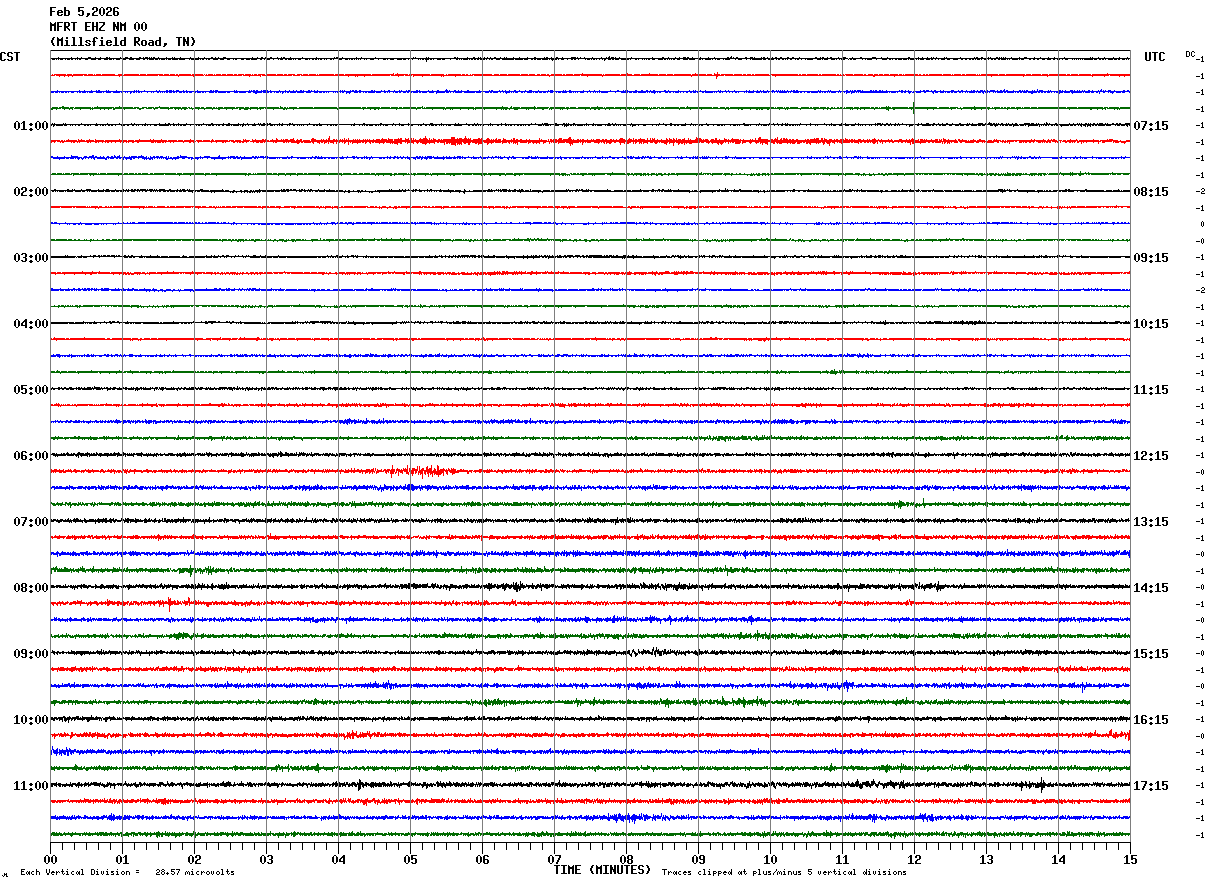Select the 09:00 CST time label
The image size is (1210, 886).
(x=31, y=654)
